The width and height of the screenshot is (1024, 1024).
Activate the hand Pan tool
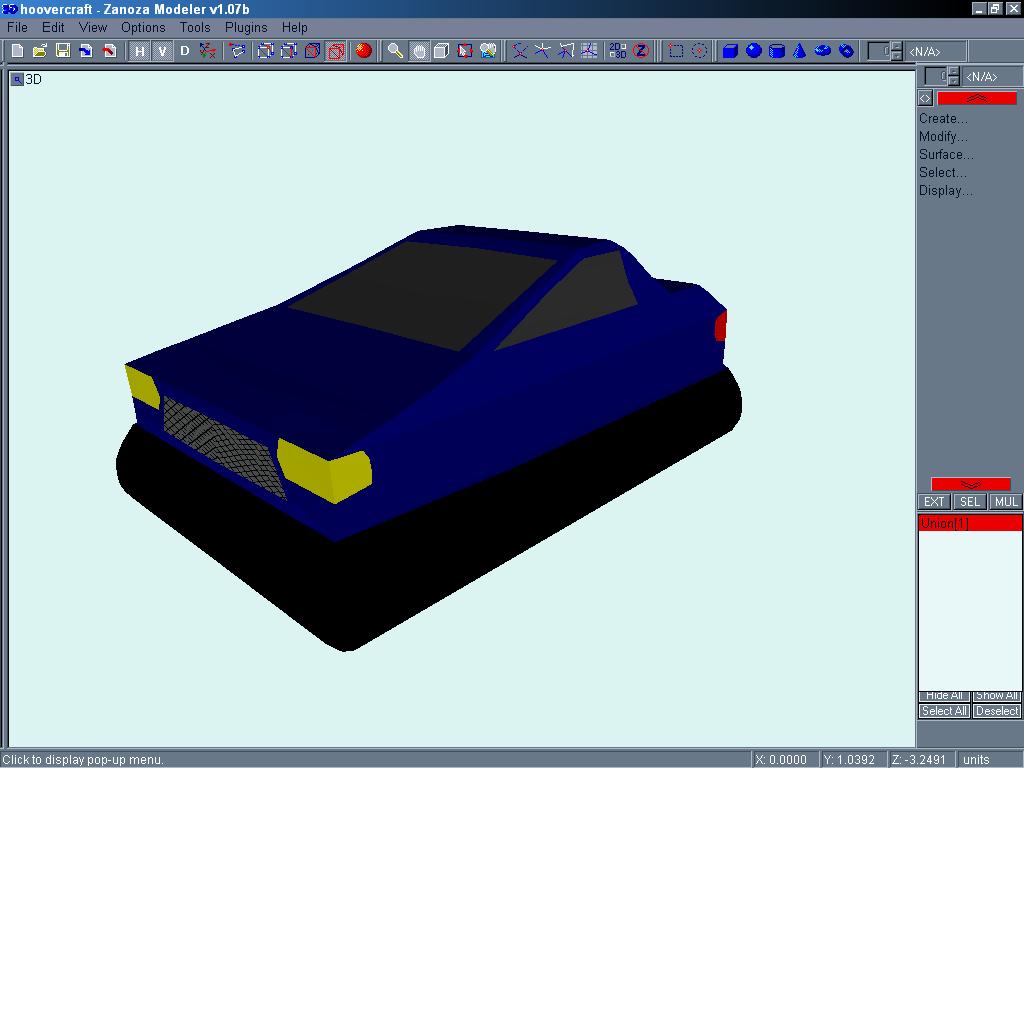point(419,51)
